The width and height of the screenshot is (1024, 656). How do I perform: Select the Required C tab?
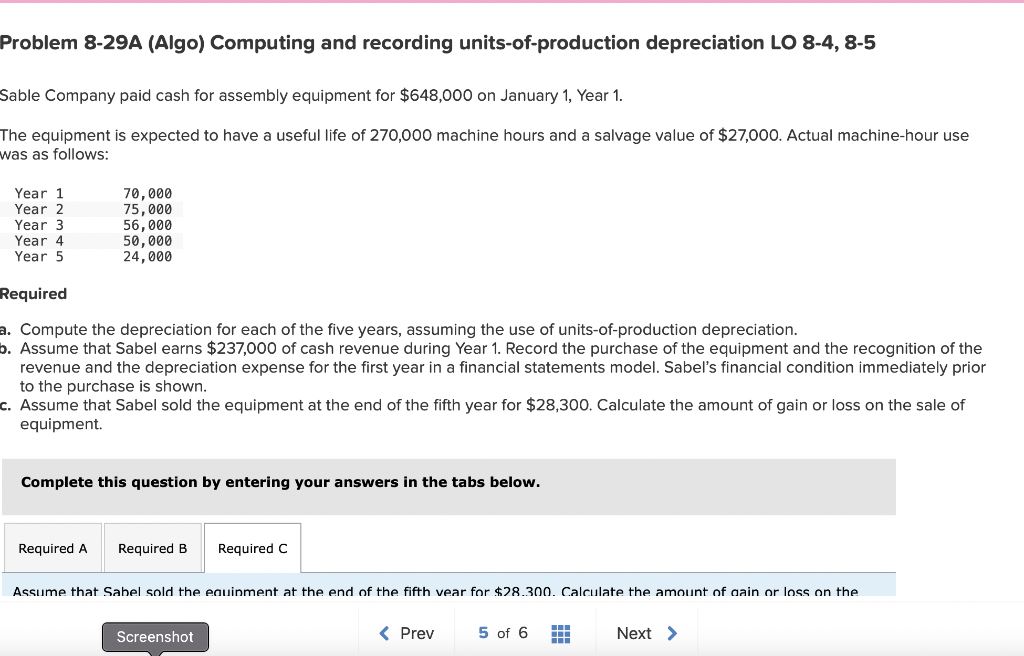[252, 548]
